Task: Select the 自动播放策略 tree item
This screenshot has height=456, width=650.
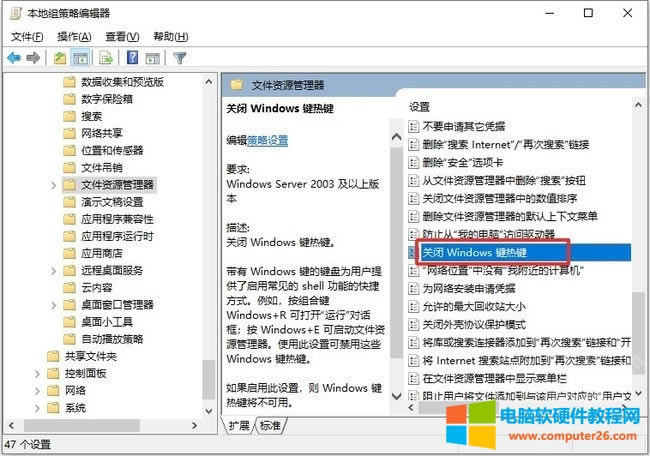Action: coord(112,339)
